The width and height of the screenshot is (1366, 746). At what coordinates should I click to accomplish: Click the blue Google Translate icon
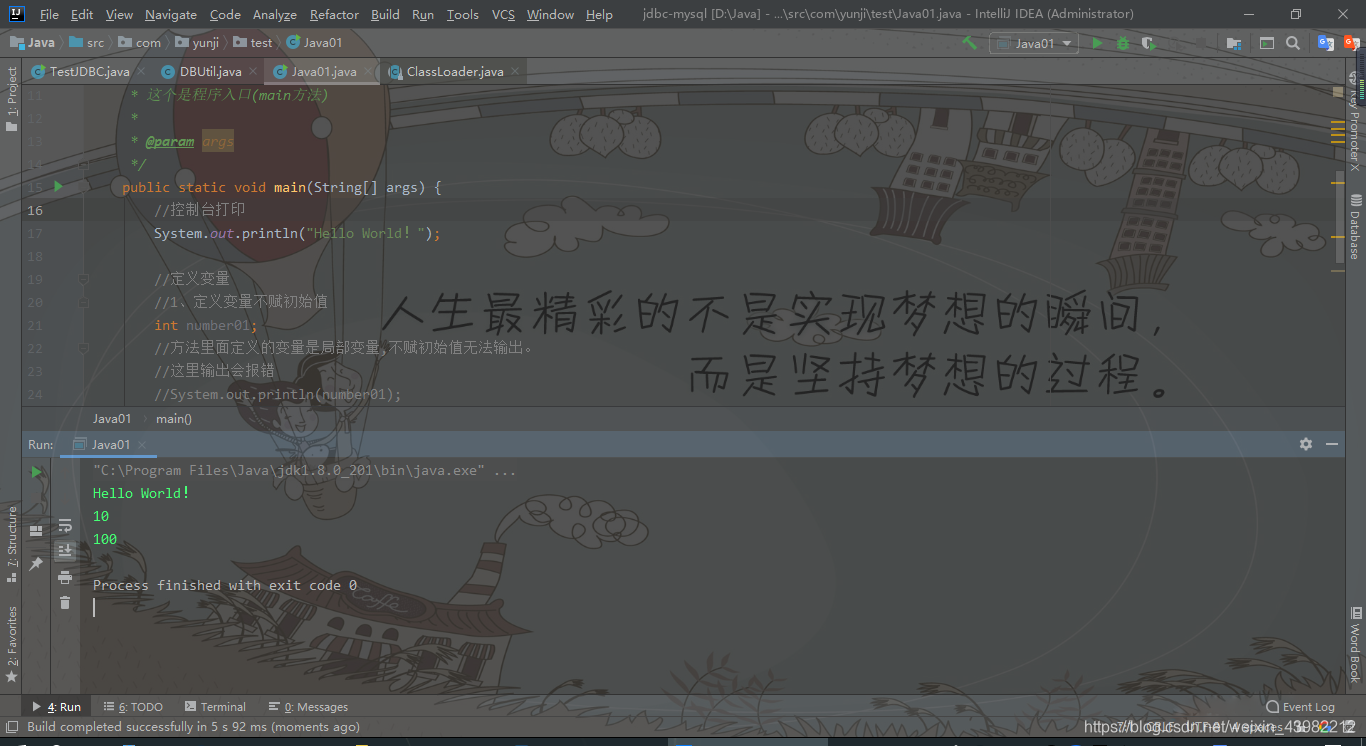click(x=1326, y=43)
